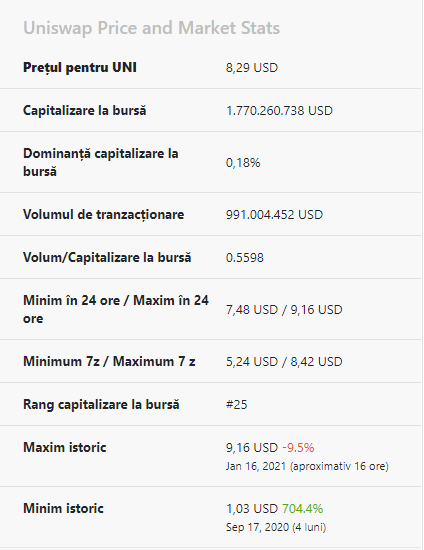Click the Uniswap Price and Market Stats heading
Screen dimensions: 424x550
[x=152, y=28]
